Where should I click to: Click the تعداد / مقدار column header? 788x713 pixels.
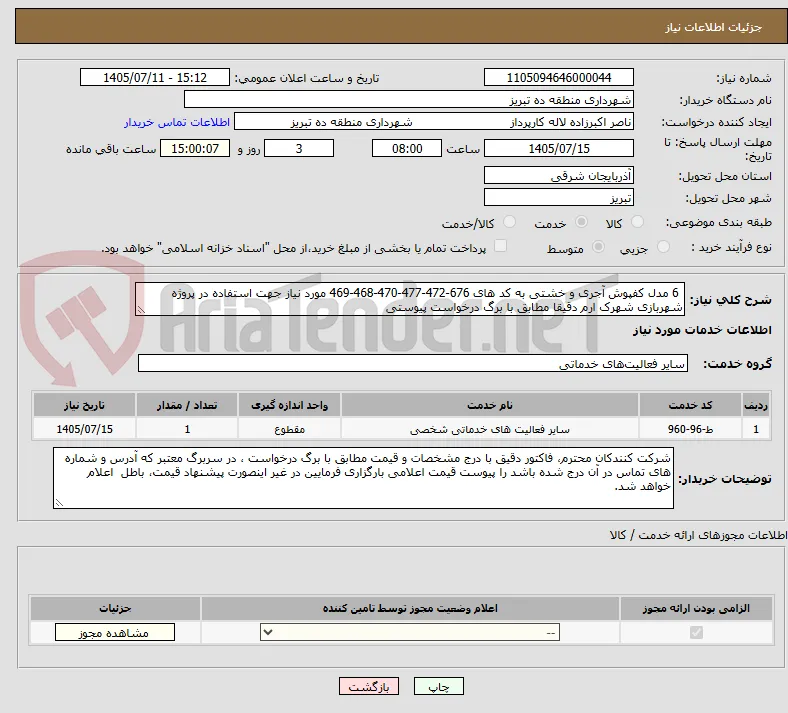coord(187,405)
